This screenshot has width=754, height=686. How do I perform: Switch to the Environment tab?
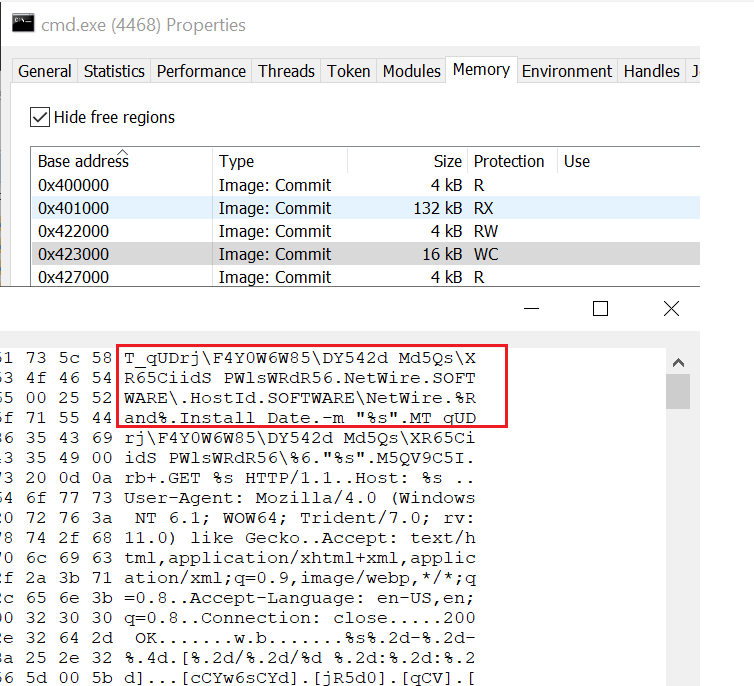567,71
